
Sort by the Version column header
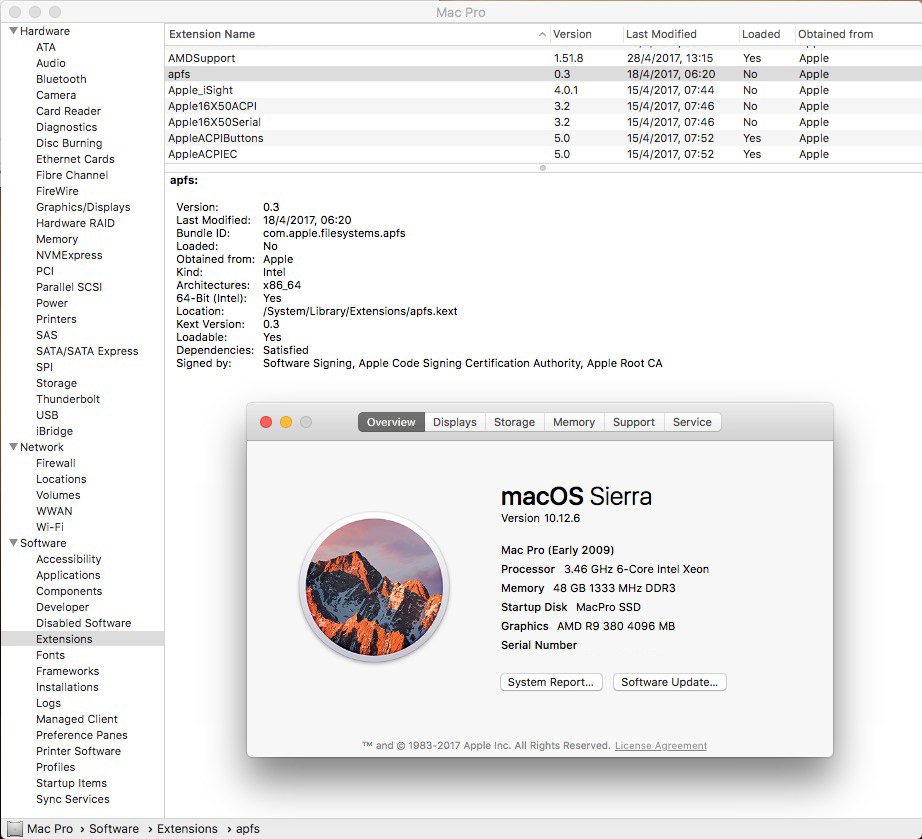(586, 34)
